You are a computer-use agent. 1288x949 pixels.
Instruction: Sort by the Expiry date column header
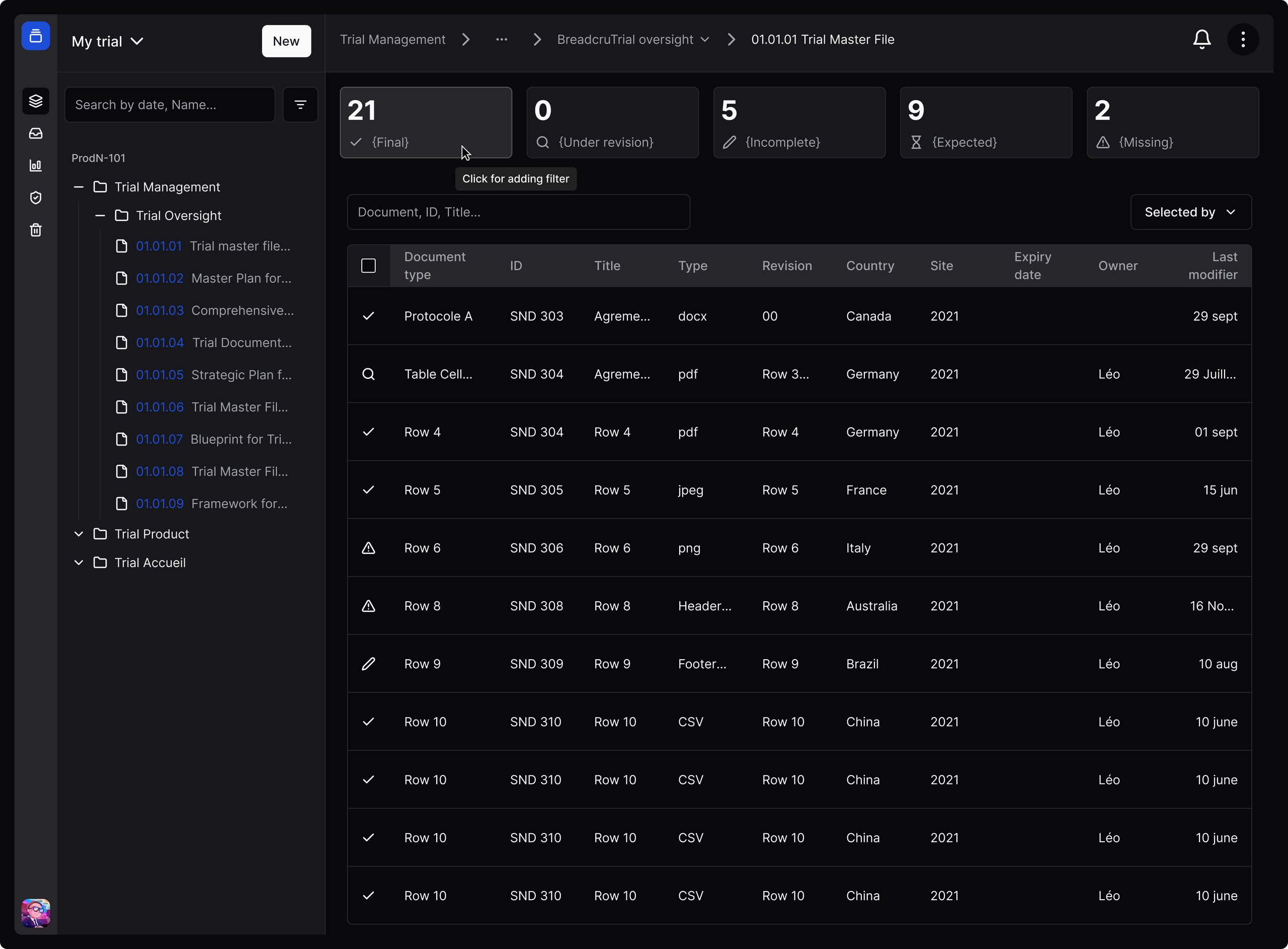pyautogui.click(x=1032, y=265)
